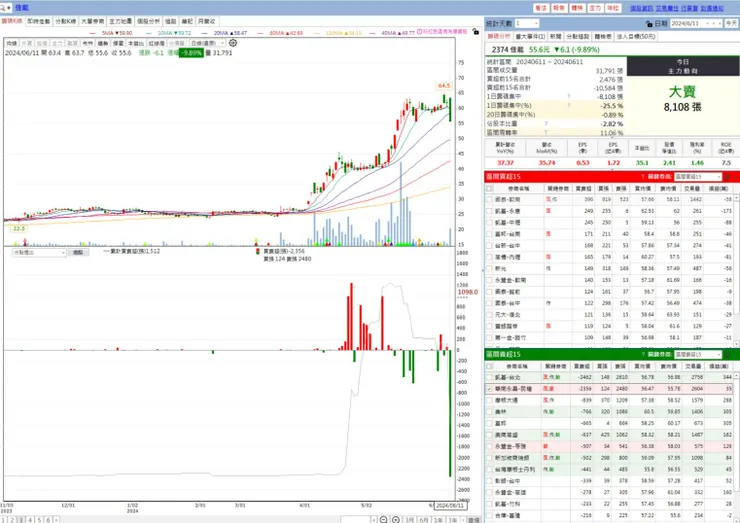Open the 分點細裂 tab
The image size is (740, 523).
pos(578,36)
